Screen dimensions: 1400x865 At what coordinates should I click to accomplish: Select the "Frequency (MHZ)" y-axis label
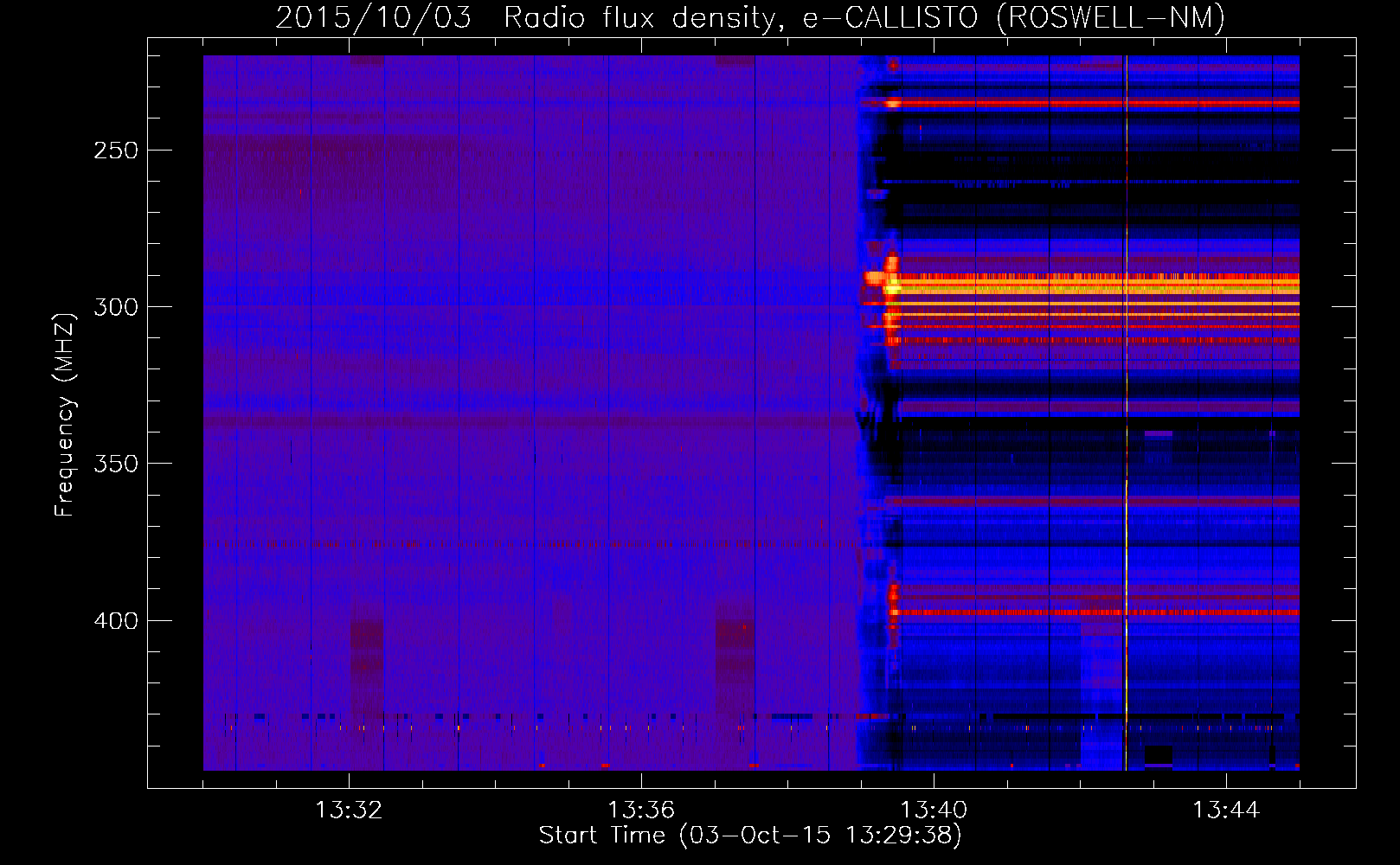(65, 414)
